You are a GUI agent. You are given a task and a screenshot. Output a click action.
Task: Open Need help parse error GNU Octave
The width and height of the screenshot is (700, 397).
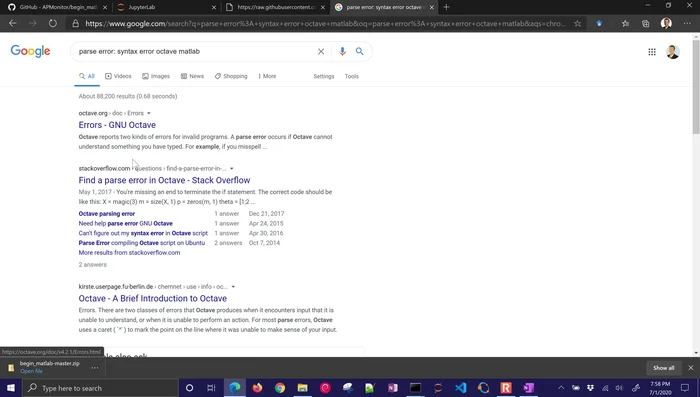click(x=125, y=223)
